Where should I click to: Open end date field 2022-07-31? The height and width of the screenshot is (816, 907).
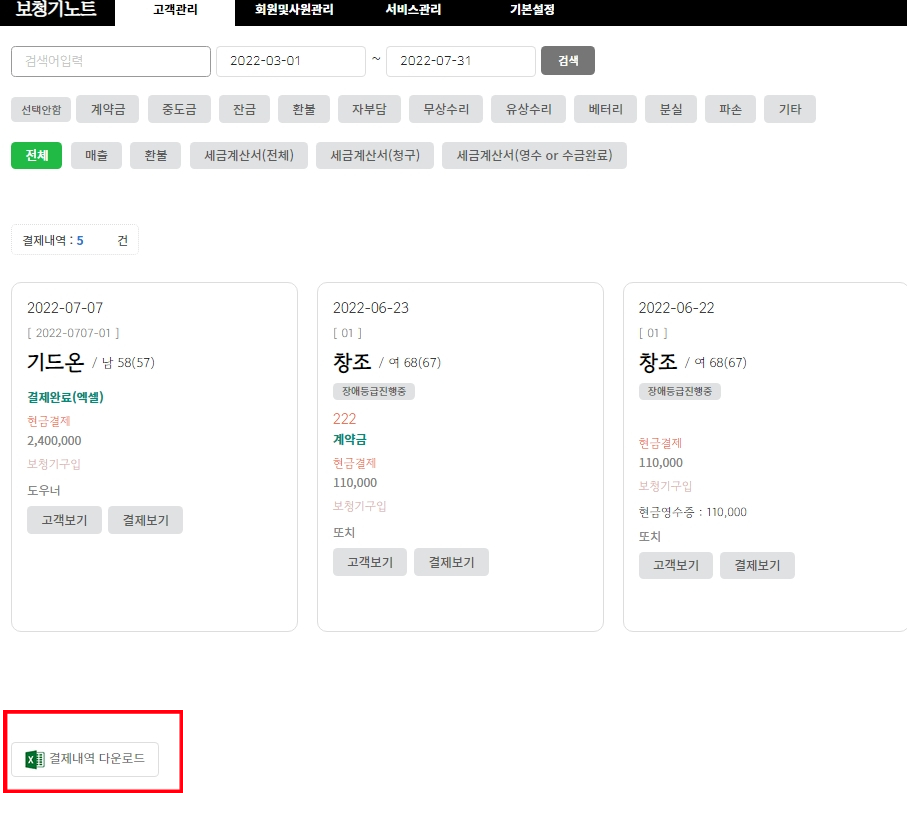tap(460, 61)
